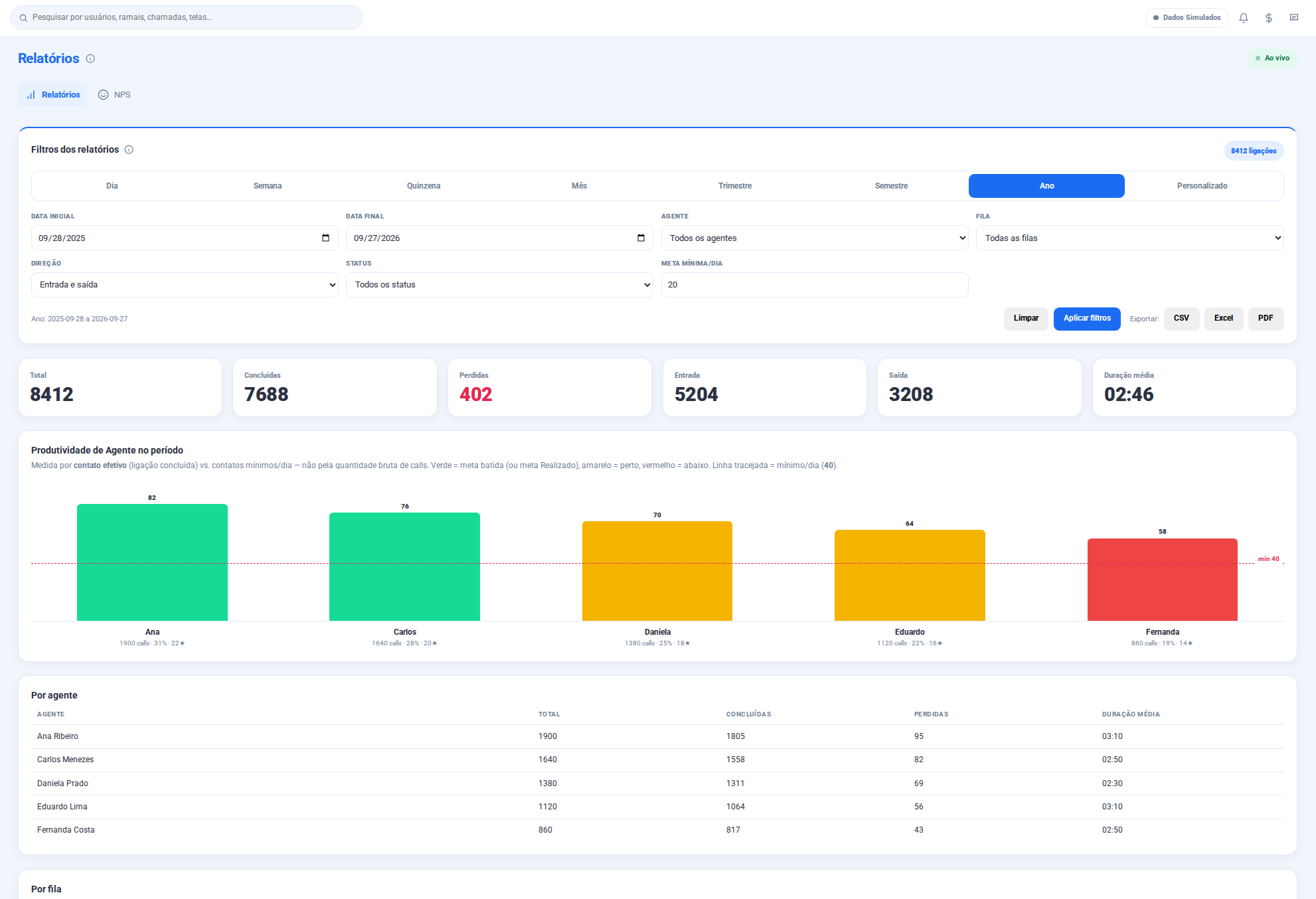Image resolution: width=1316 pixels, height=899 pixels.
Task: Open calendar picker for Data Final
Action: click(x=641, y=238)
